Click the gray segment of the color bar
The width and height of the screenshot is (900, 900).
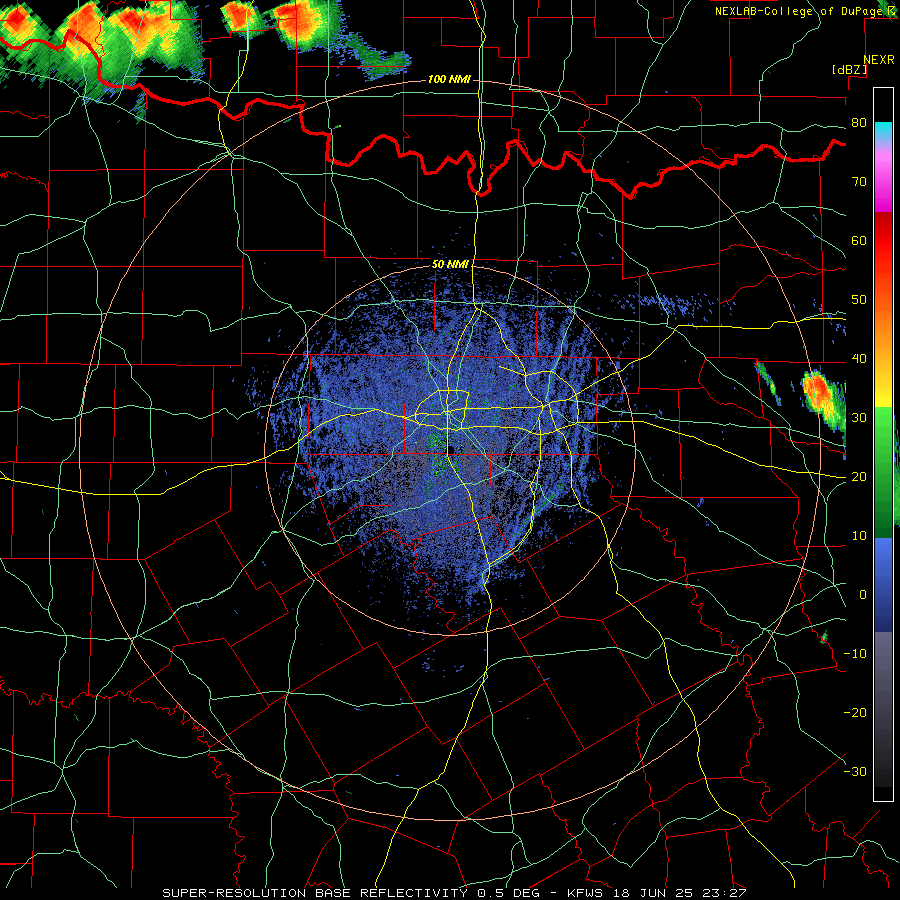click(883, 683)
